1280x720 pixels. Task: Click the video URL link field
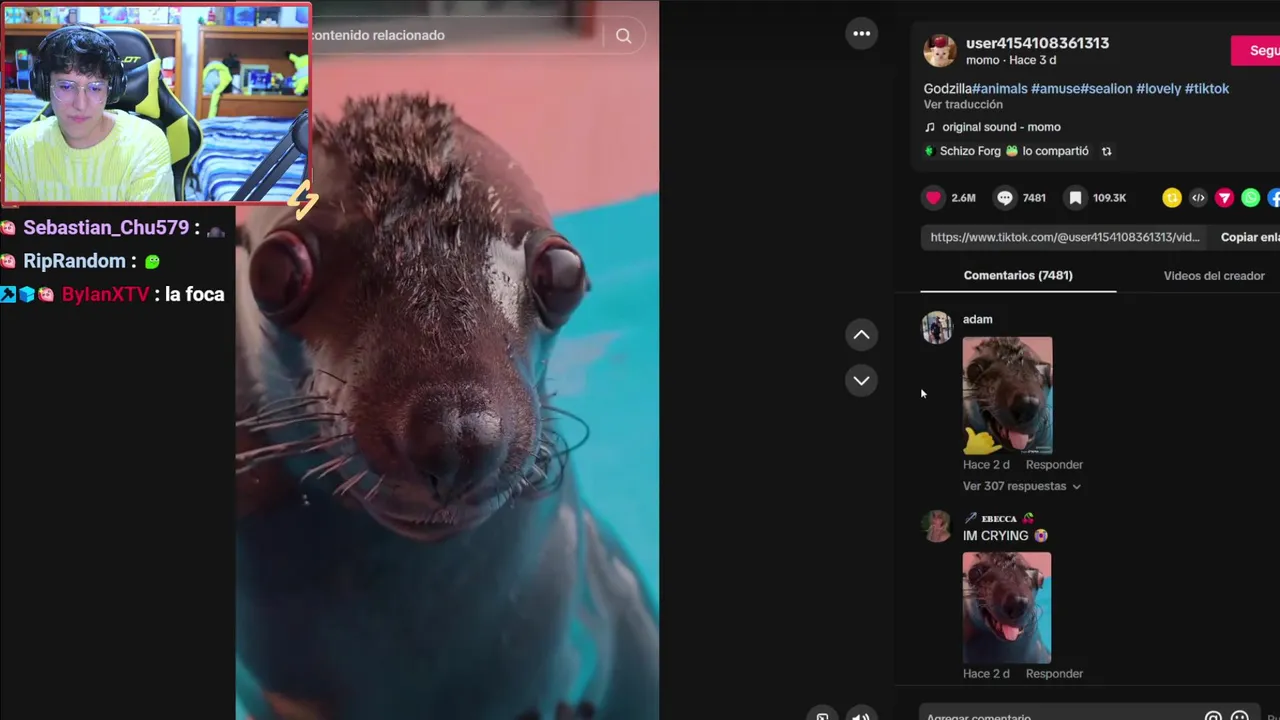1064,237
